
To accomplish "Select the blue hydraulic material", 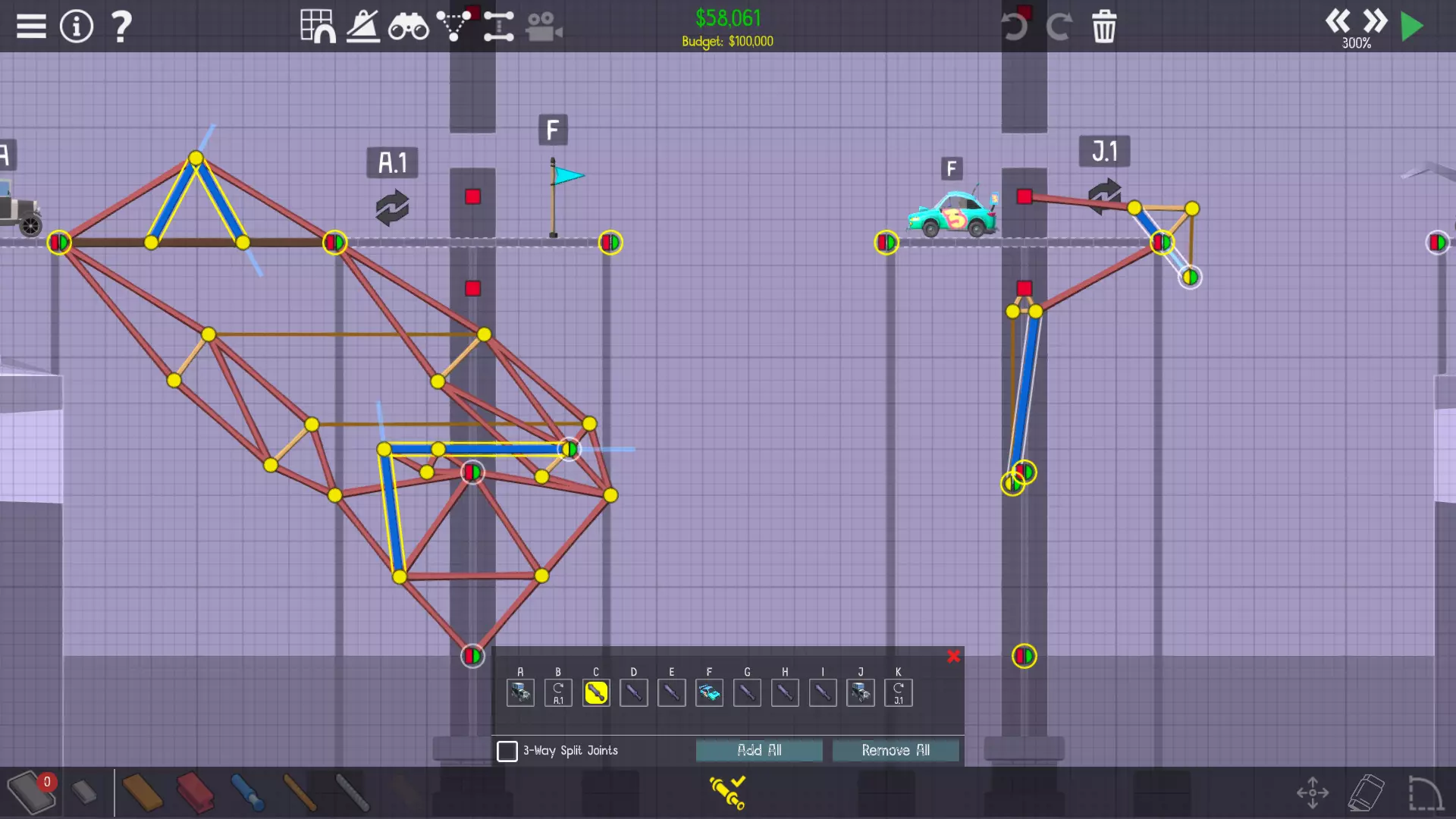I will click(x=247, y=793).
